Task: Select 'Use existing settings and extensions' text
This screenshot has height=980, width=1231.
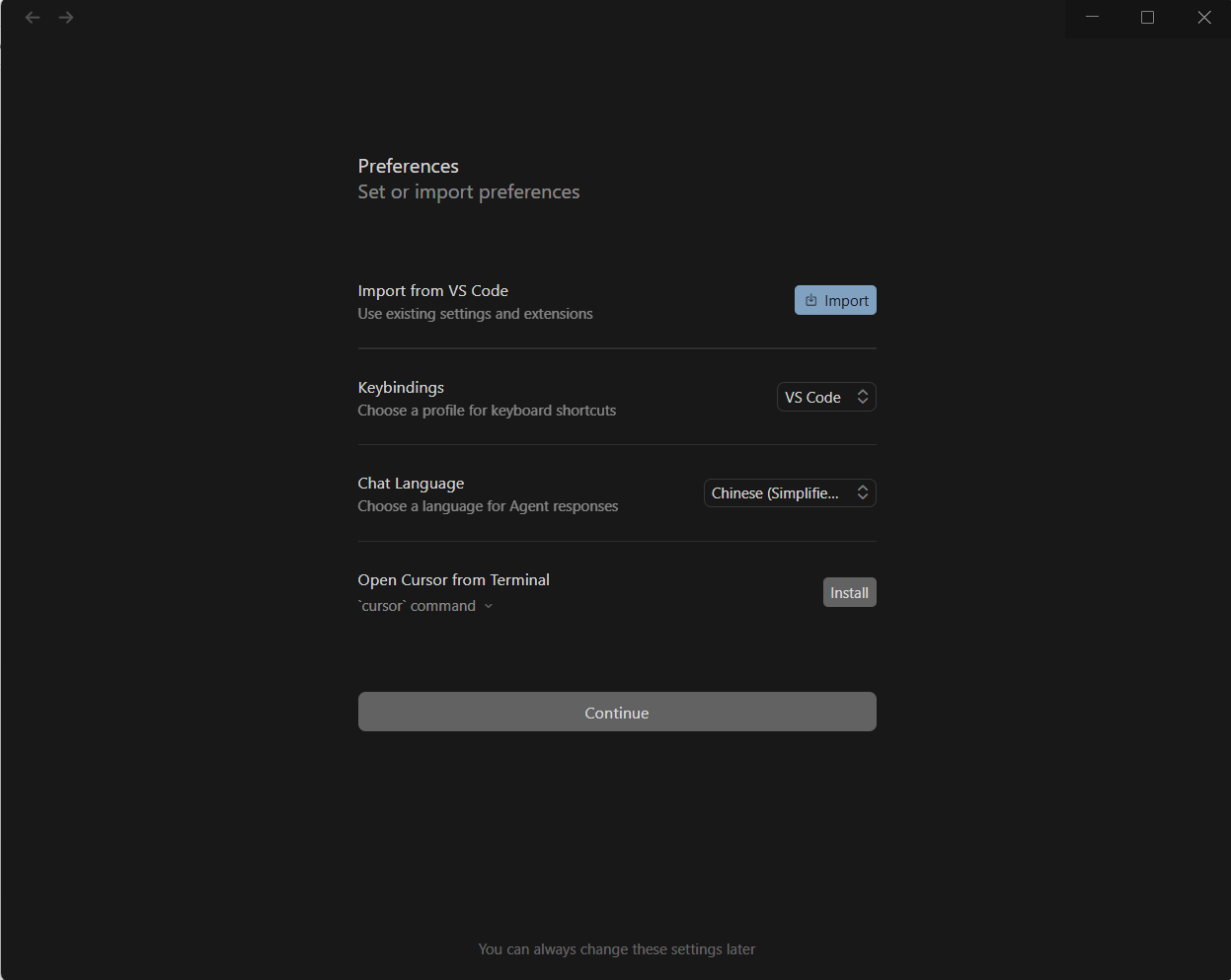Action: tap(475, 314)
